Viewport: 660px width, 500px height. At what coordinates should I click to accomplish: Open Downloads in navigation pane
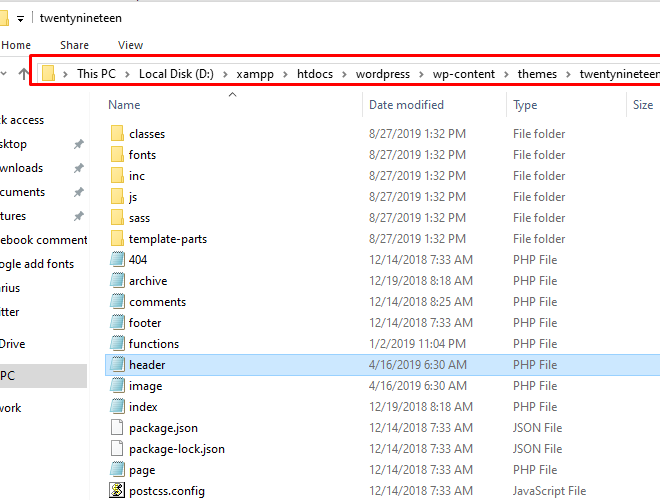[21, 168]
